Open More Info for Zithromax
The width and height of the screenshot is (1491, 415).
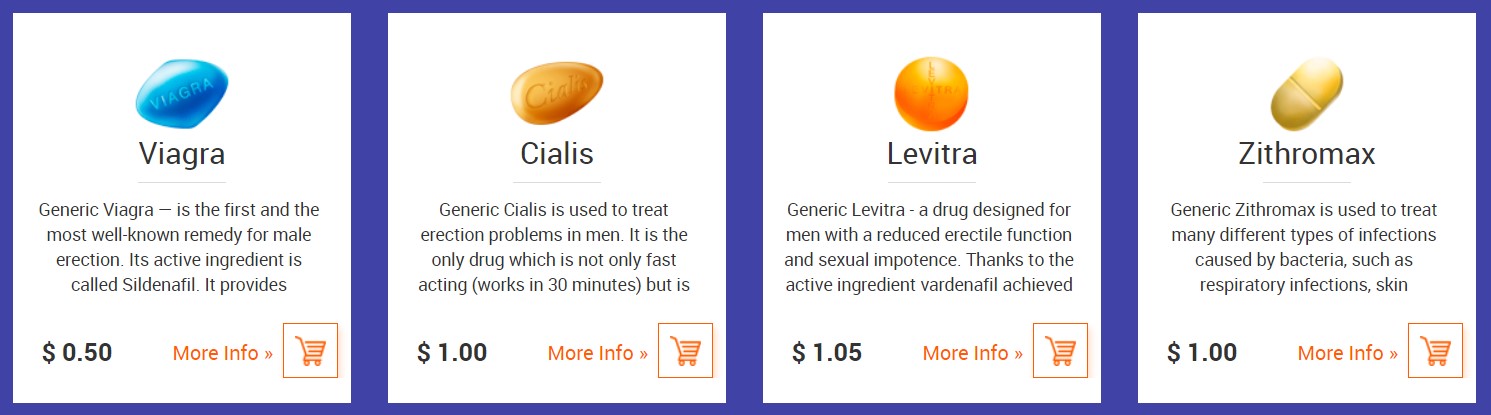pyautogui.click(x=1347, y=353)
